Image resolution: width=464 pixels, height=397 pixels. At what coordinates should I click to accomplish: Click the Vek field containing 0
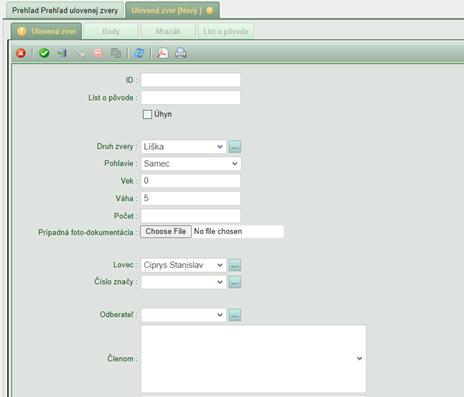(190, 181)
